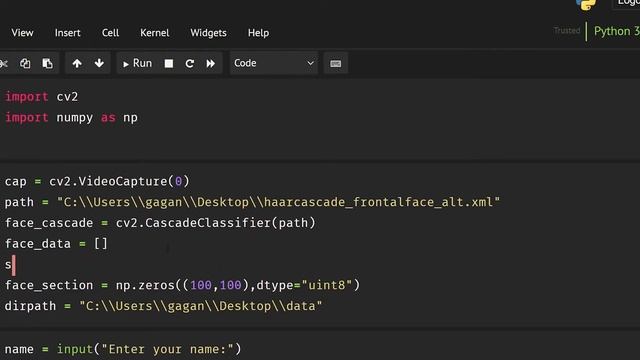Move selected cell up
The image size is (640, 360).
(77, 63)
